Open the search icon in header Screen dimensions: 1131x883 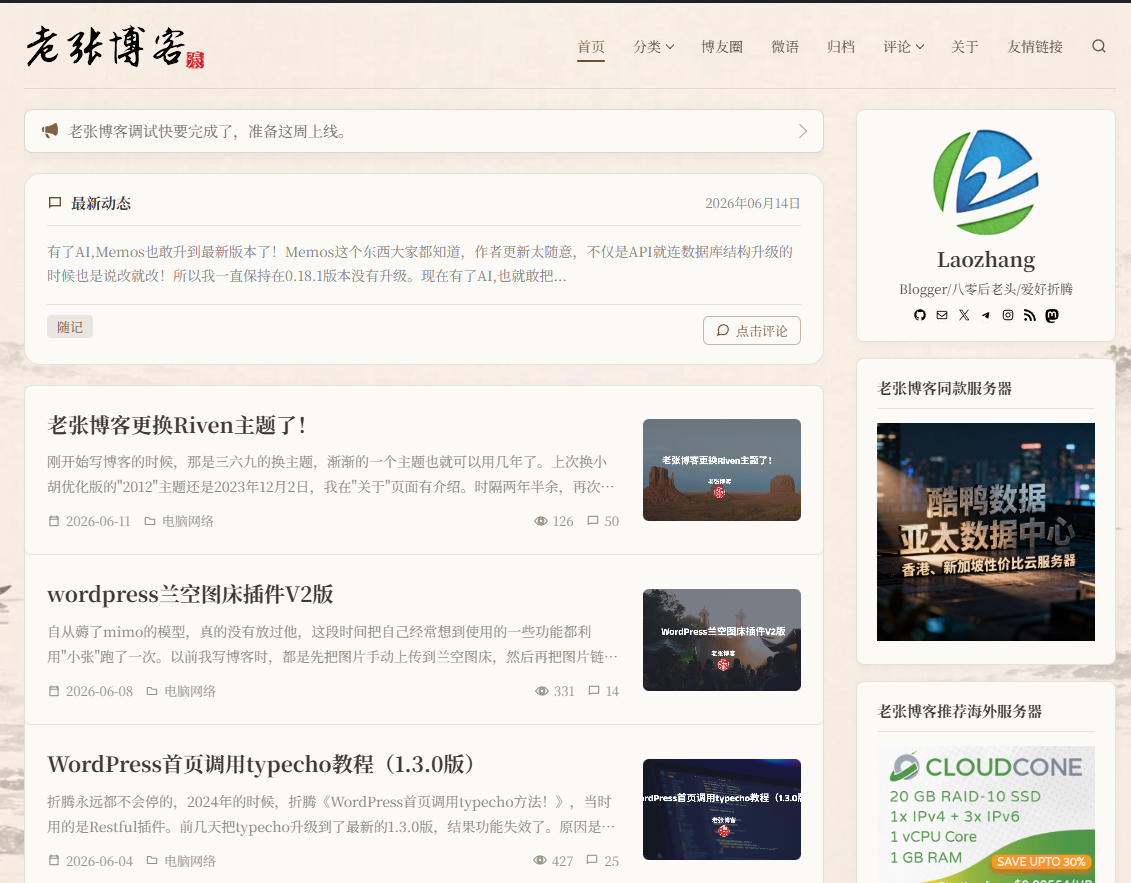coord(1099,46)
